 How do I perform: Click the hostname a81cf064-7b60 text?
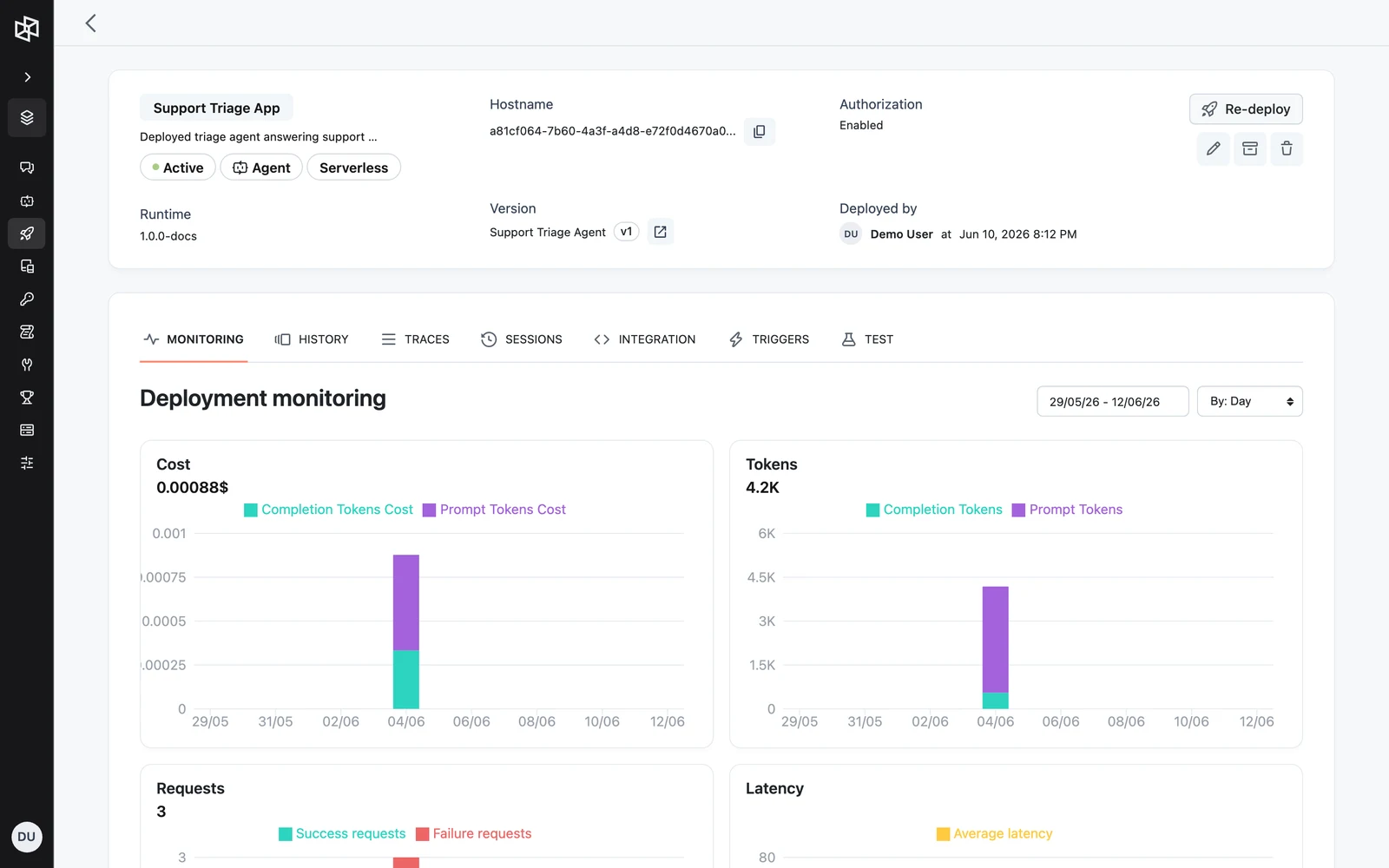(x=612, y=131)
